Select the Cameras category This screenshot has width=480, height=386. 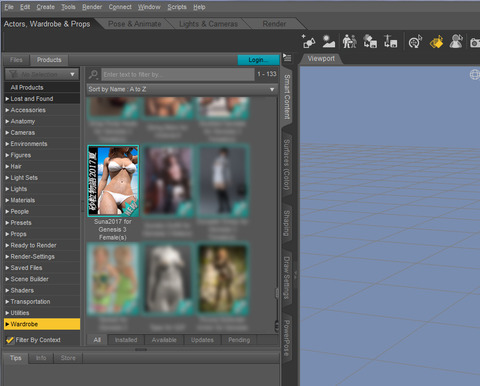[42, 133]
